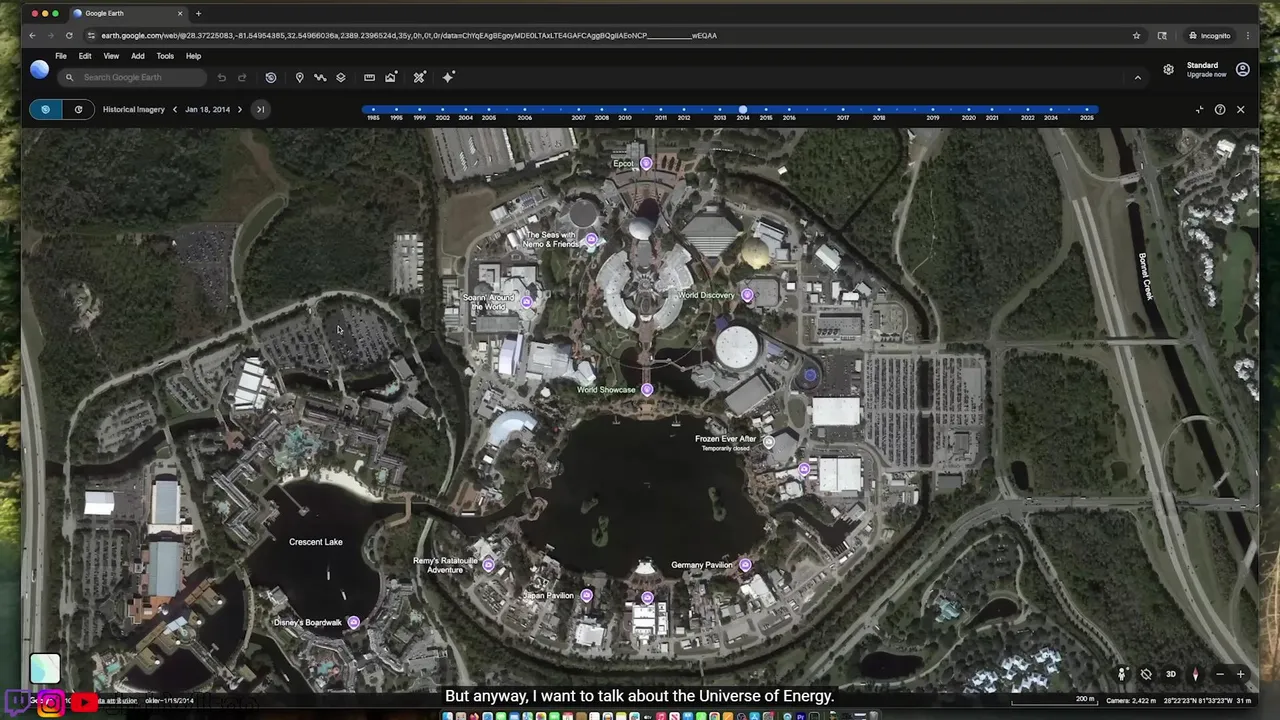Screen dimensions: 1280x720
Task: Open a new browser tab
Action: point(198,13)
